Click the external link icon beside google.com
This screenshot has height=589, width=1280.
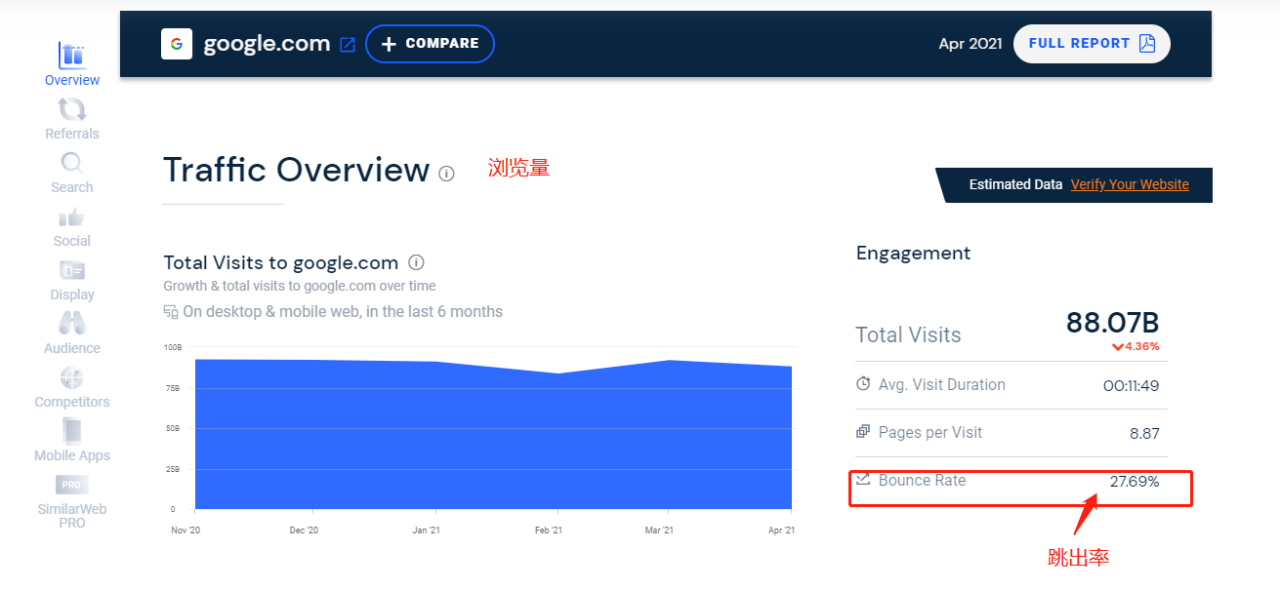[x=347, y=44]
